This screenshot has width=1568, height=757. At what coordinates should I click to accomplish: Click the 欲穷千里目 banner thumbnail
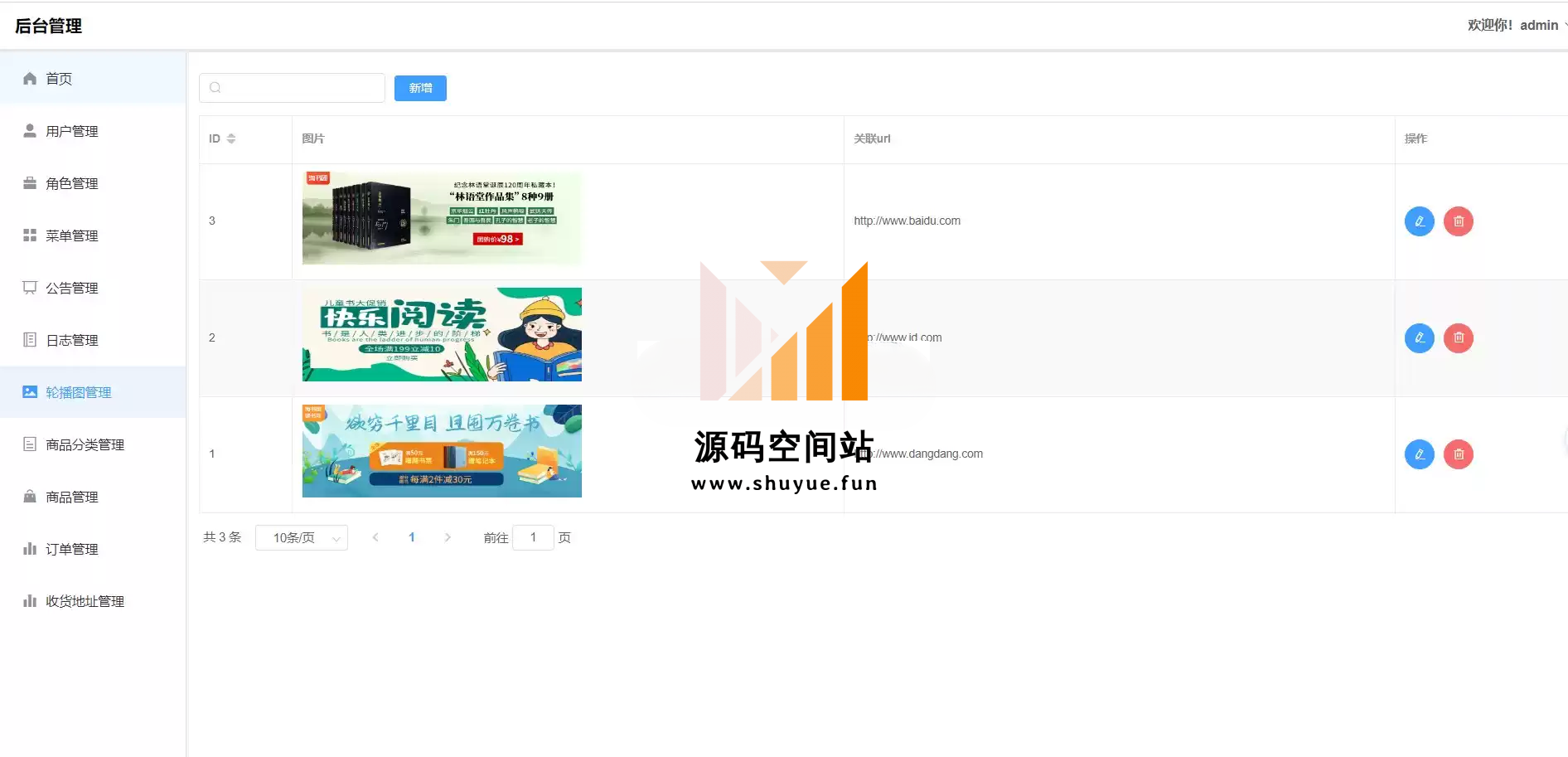point(442,451)
